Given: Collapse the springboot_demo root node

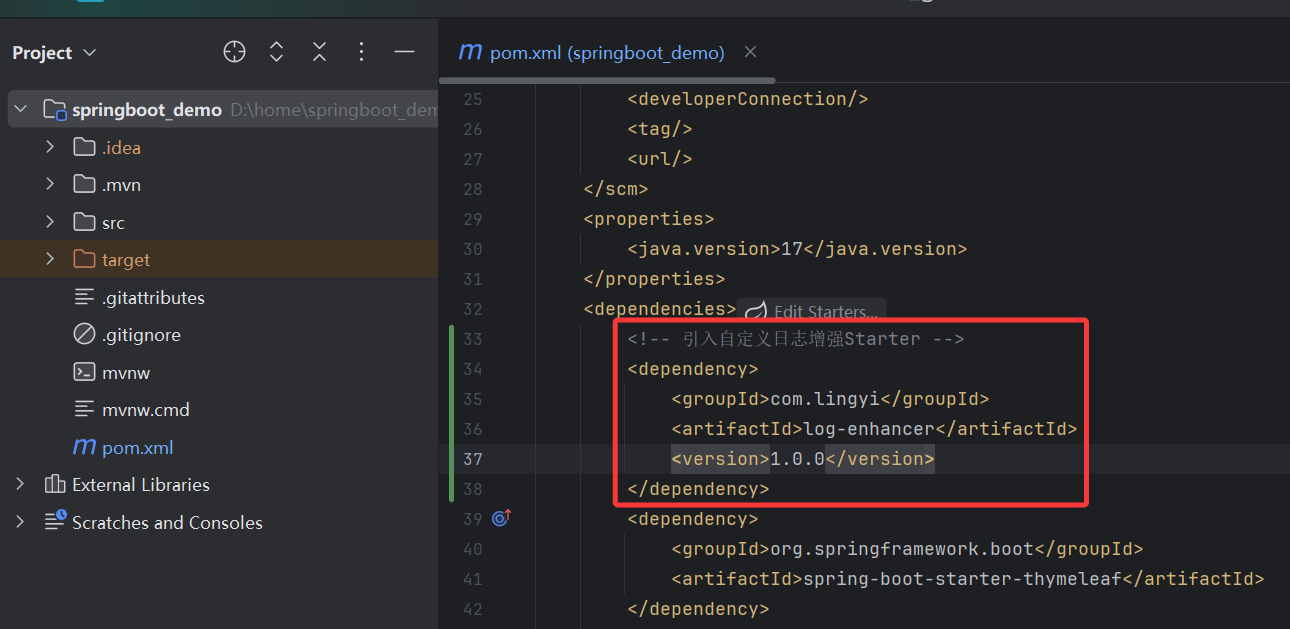Looking at the screenshot, I should tap(20, 108).
